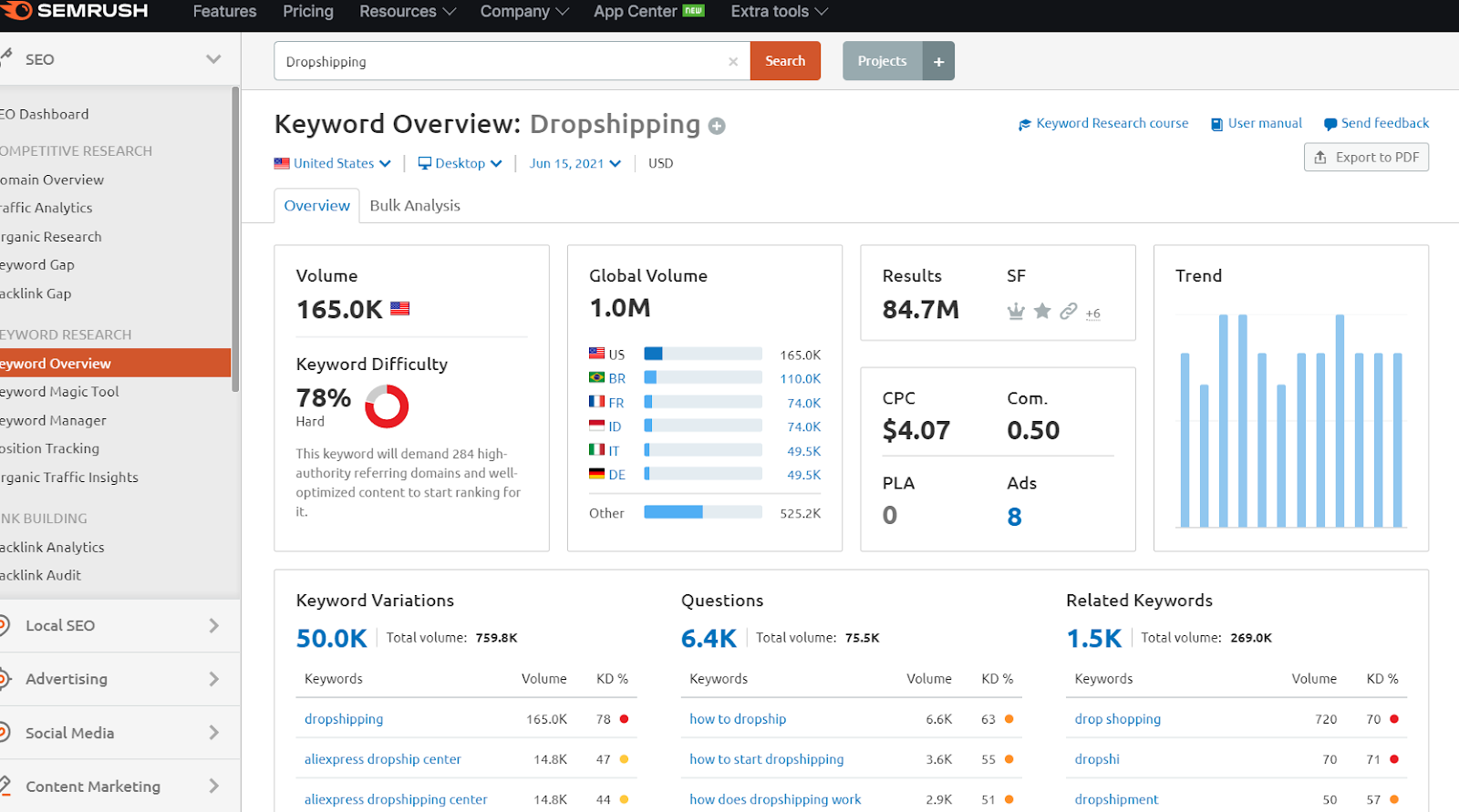
Task: Expand the Social Media section
Action: pyautogui.click(x=214, y=733)
